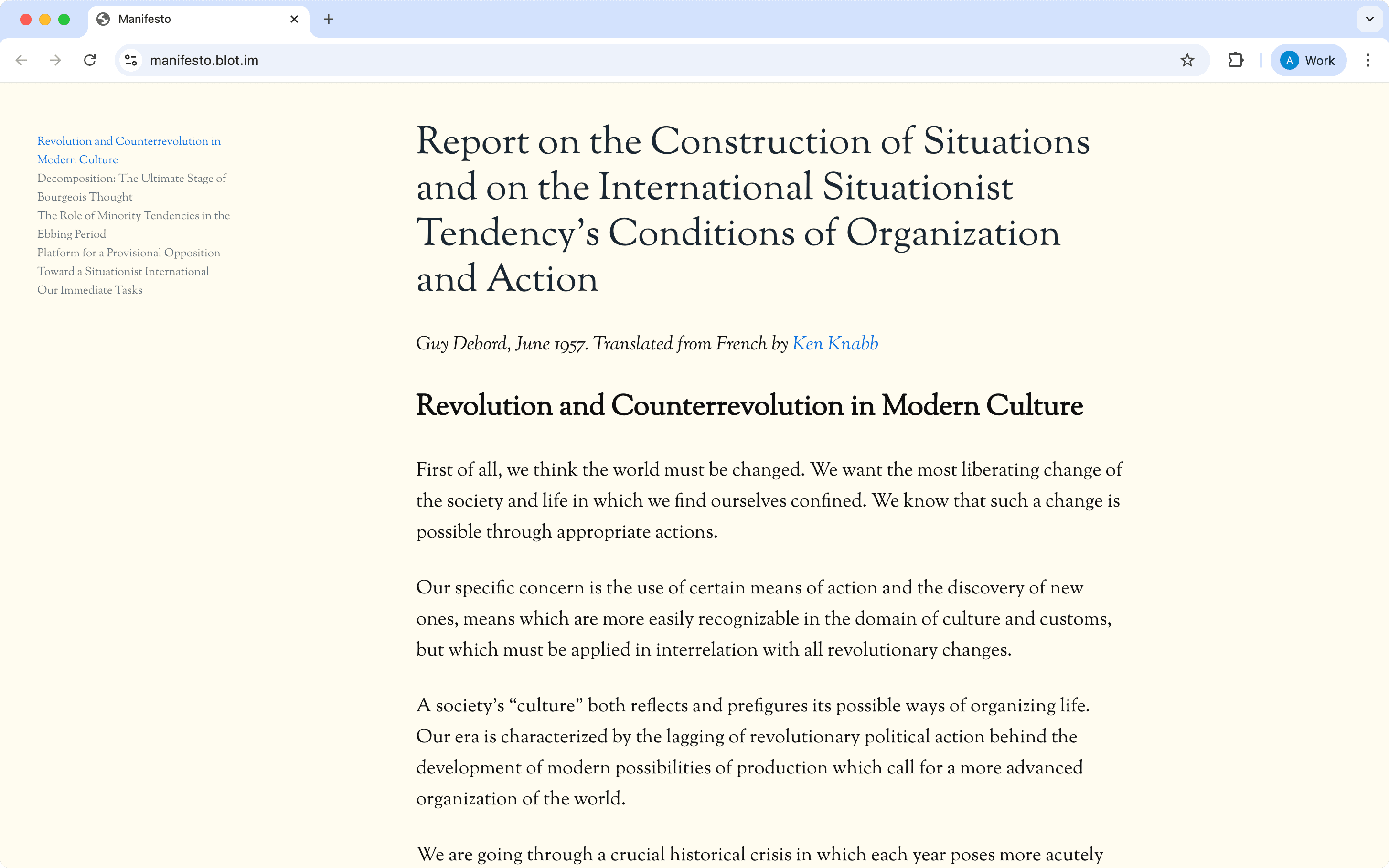This screenshot has width=1389, height=868.
Task: Go to Revolution and Counterrevolution in Modern Culture
Action: [x=128, y=150]
